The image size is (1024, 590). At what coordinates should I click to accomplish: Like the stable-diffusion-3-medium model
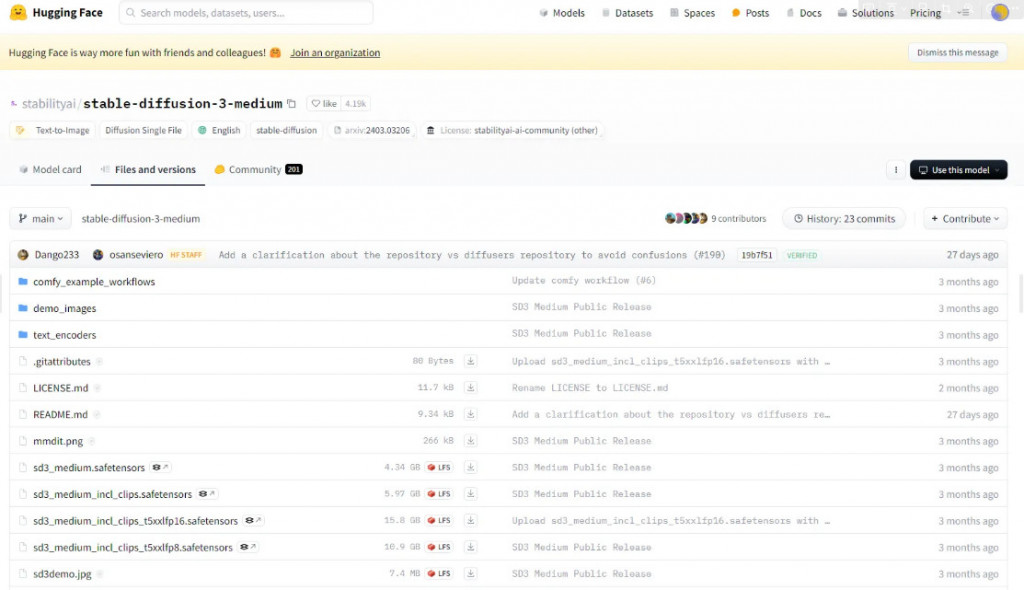pyautogui.click(x=324, y=103)
